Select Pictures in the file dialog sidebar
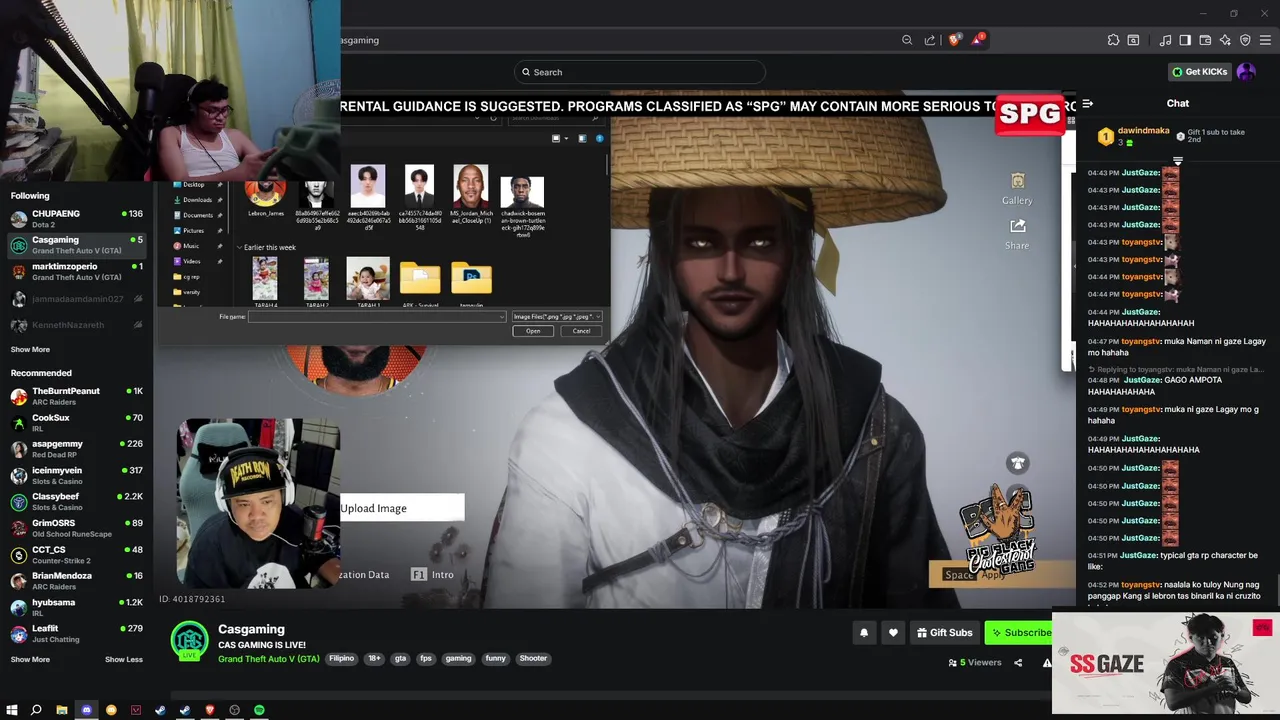 tap(196, 231)
